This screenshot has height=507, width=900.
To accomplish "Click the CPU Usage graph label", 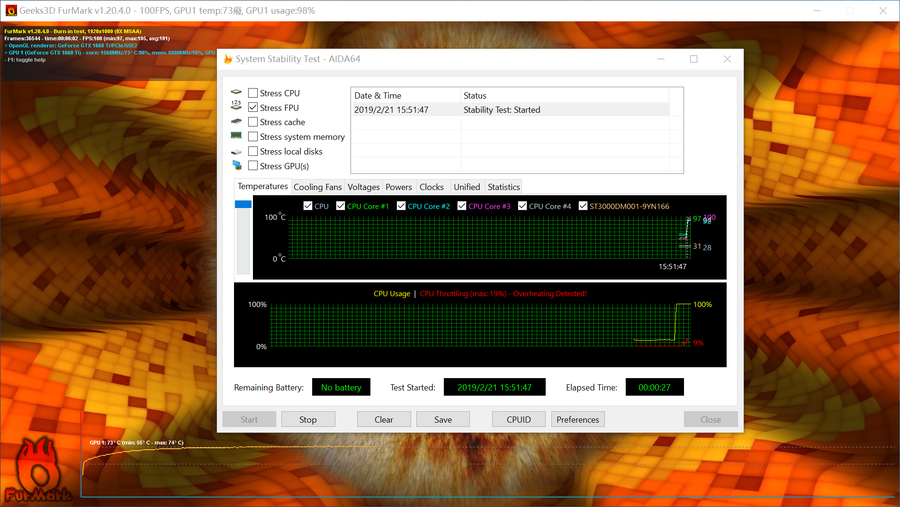I will (x=391, y=293).
